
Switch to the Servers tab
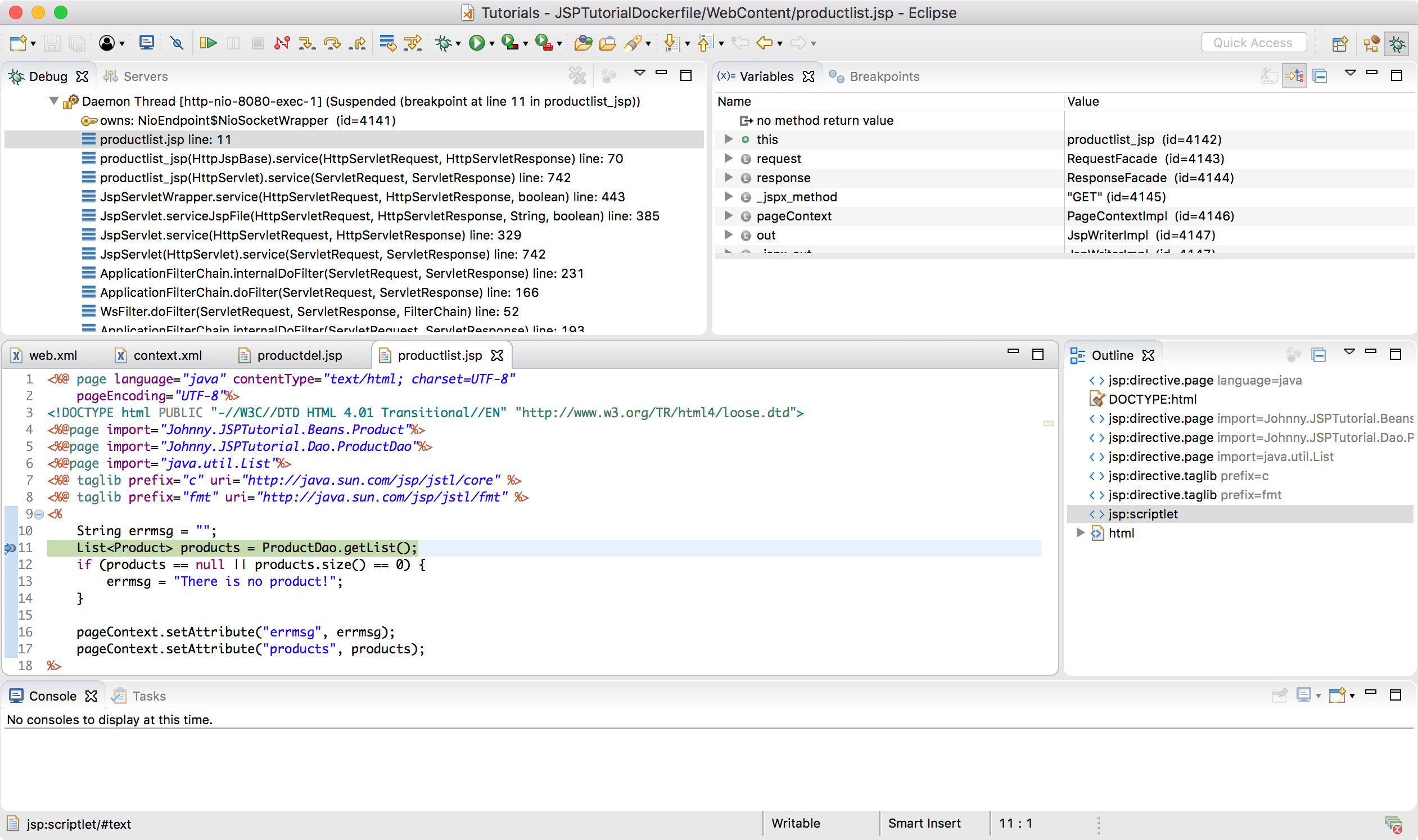pyautogui.click(x=136, y=76)
